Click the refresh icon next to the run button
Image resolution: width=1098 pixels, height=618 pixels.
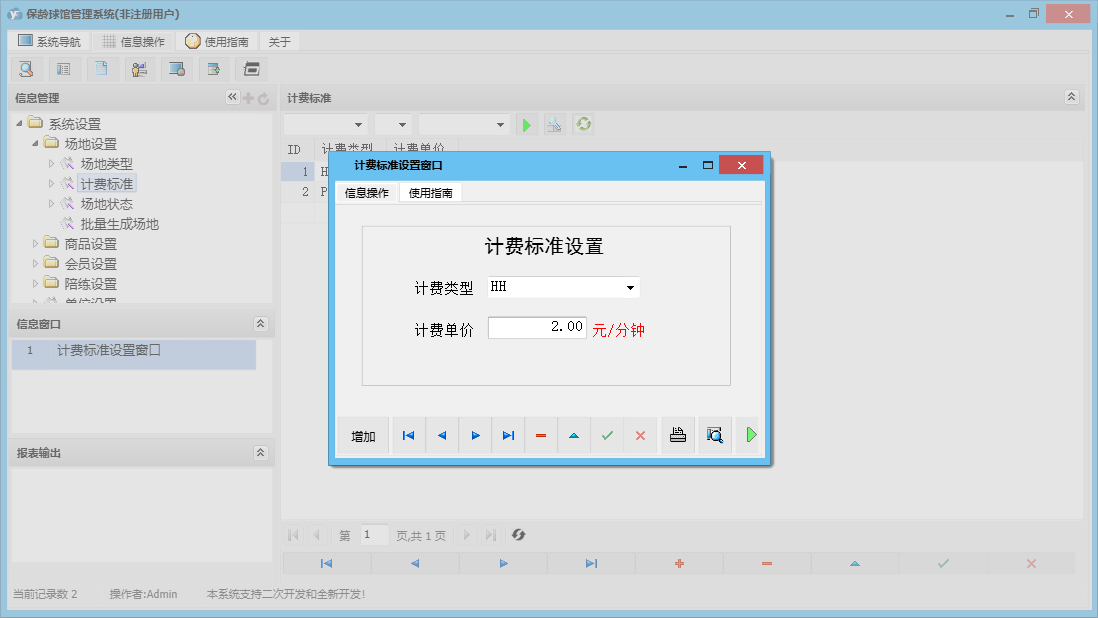pos(583,124)
